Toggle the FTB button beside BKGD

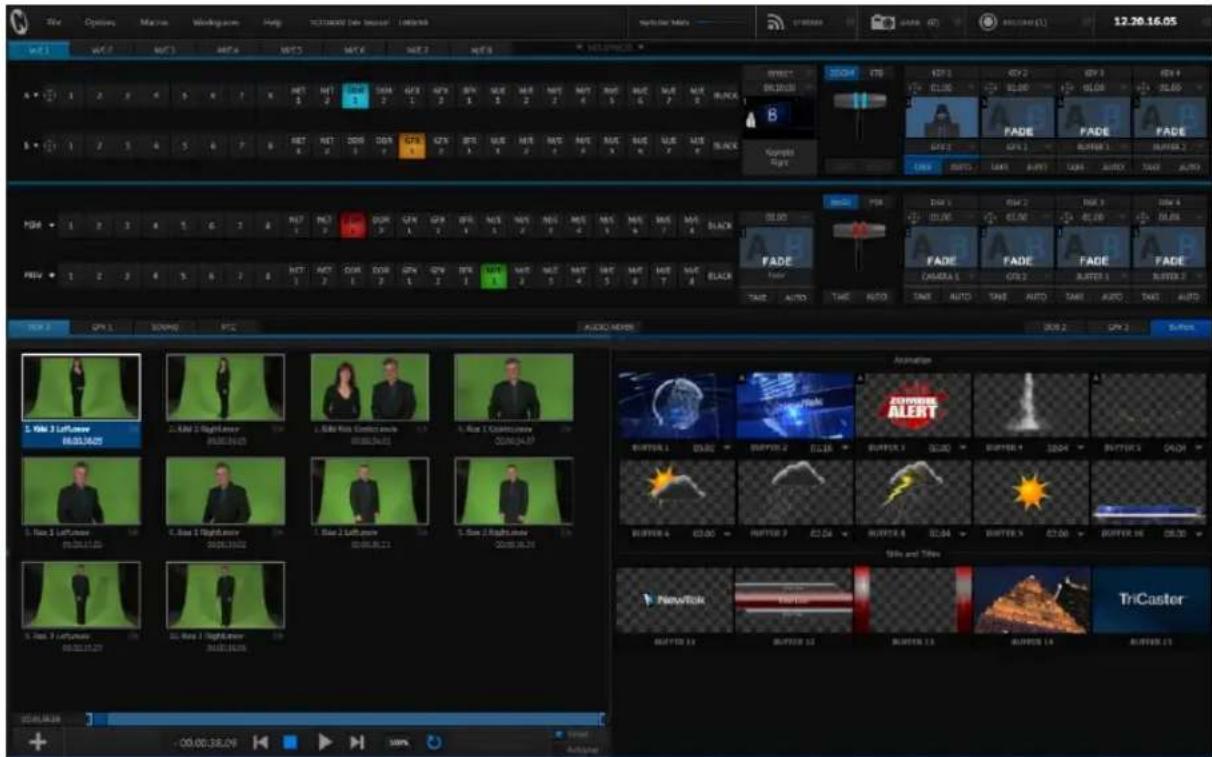click(x=875, y=201)
